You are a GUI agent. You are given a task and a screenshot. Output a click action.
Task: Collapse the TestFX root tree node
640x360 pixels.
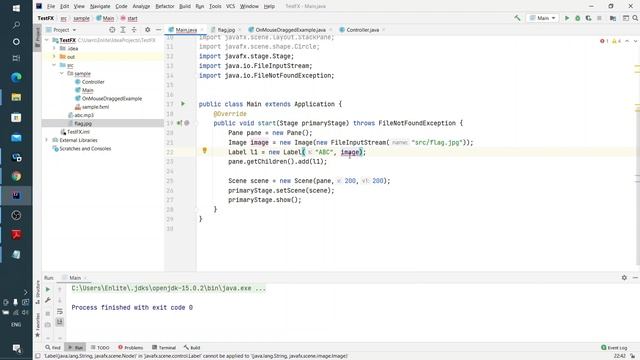click(47, 40)
